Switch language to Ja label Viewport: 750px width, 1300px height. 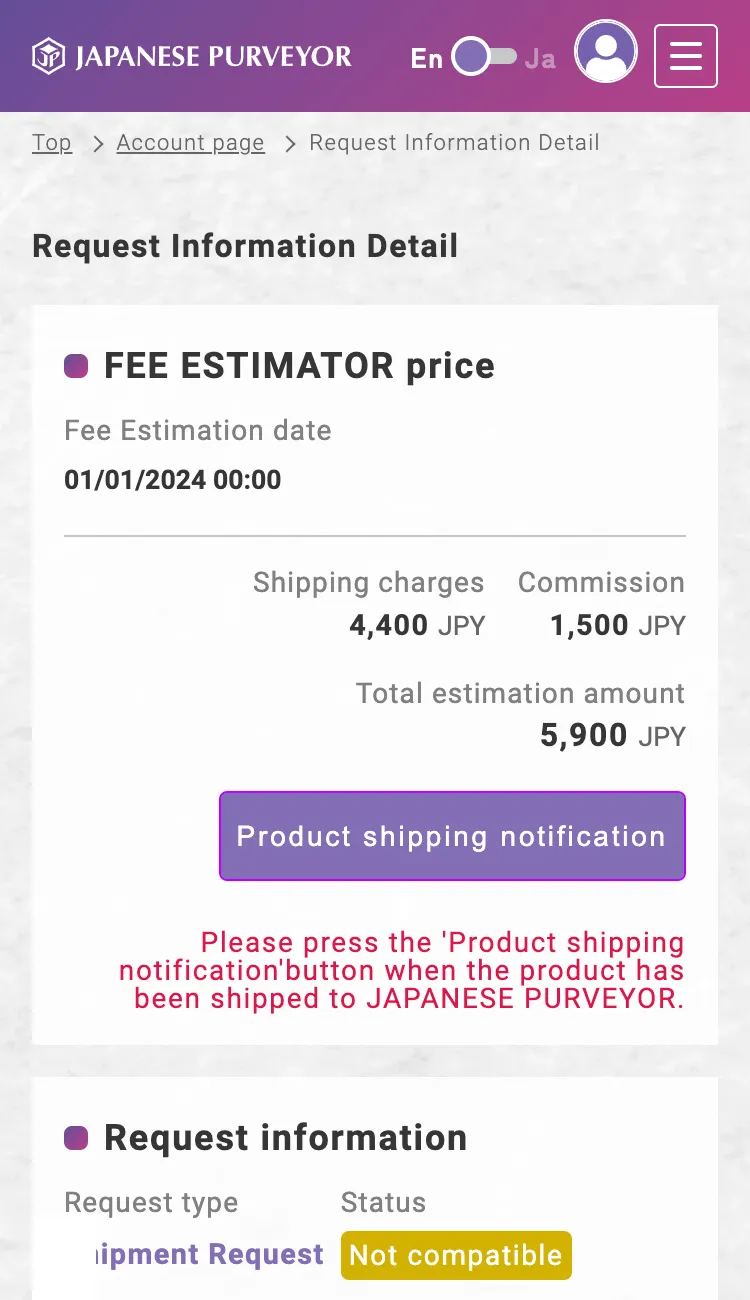coord(540,58)
